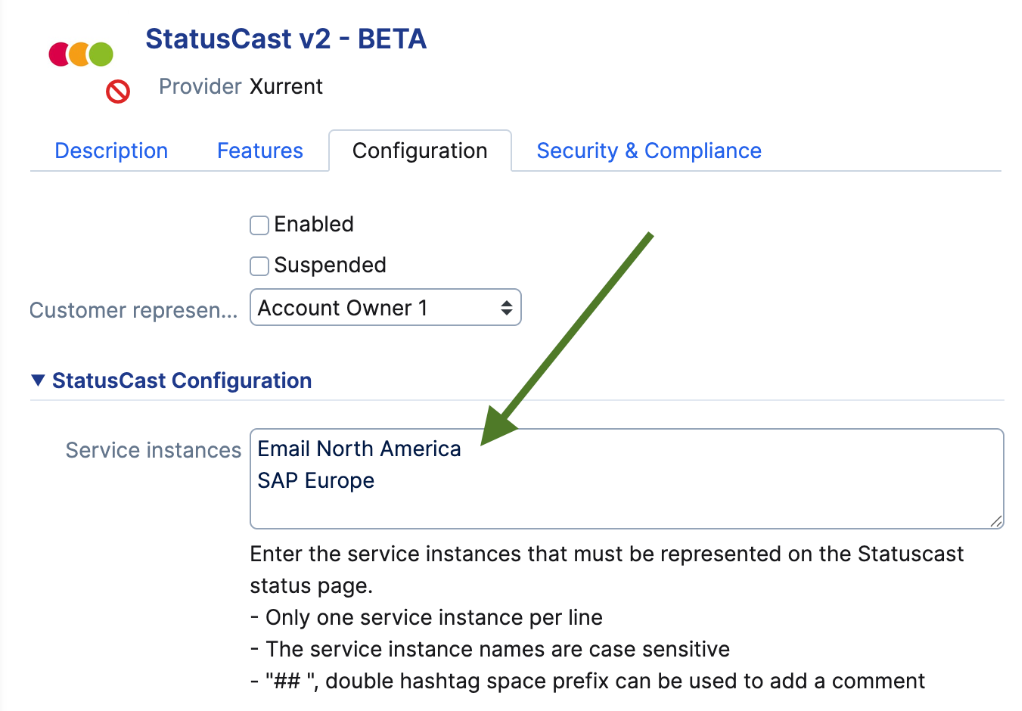Open the Features tab
This screenshot has height=711, width=1022.
(x=260, y=151)
